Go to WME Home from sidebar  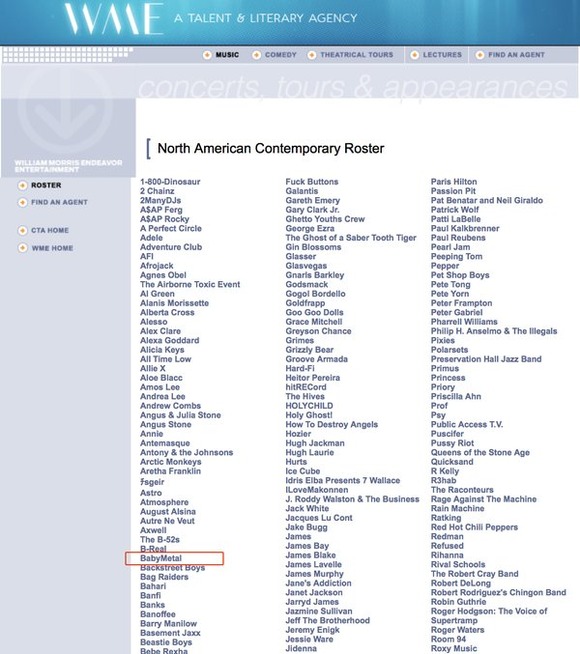click(x=53, y=248)
